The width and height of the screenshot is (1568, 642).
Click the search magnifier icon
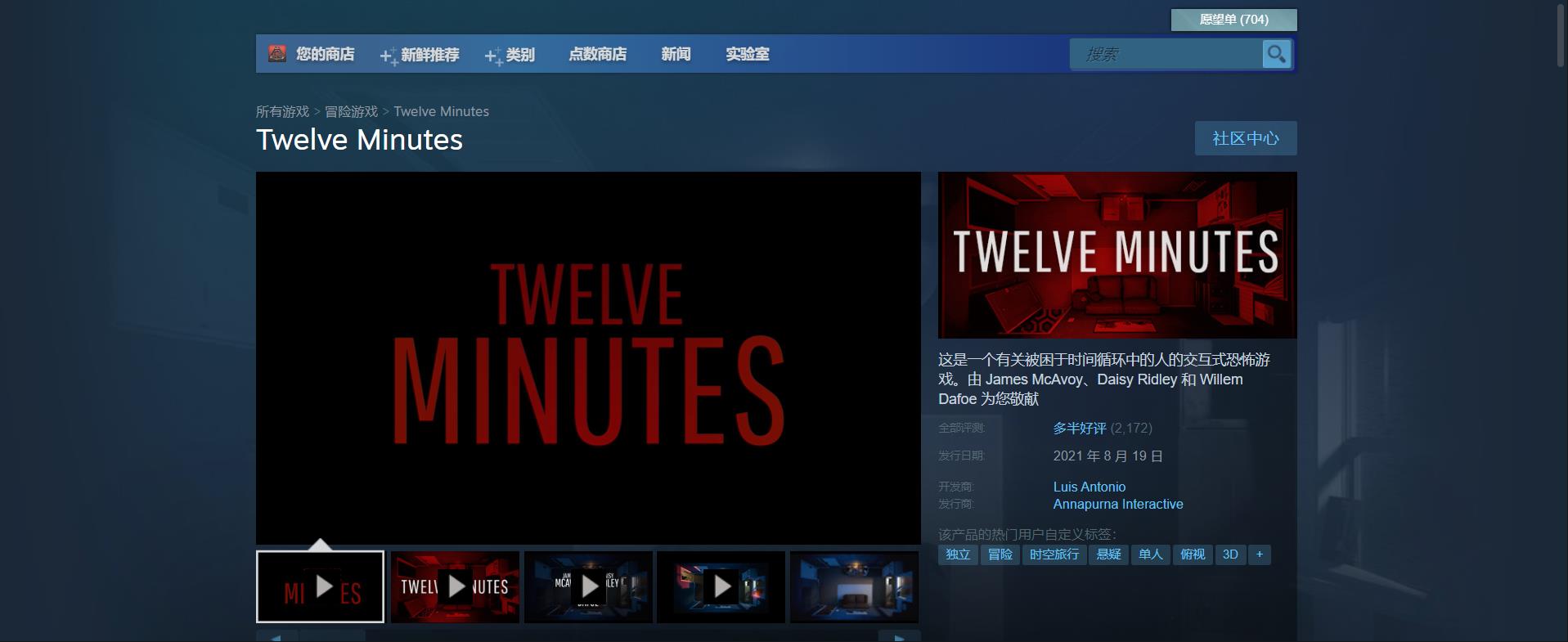[1275, 55]
